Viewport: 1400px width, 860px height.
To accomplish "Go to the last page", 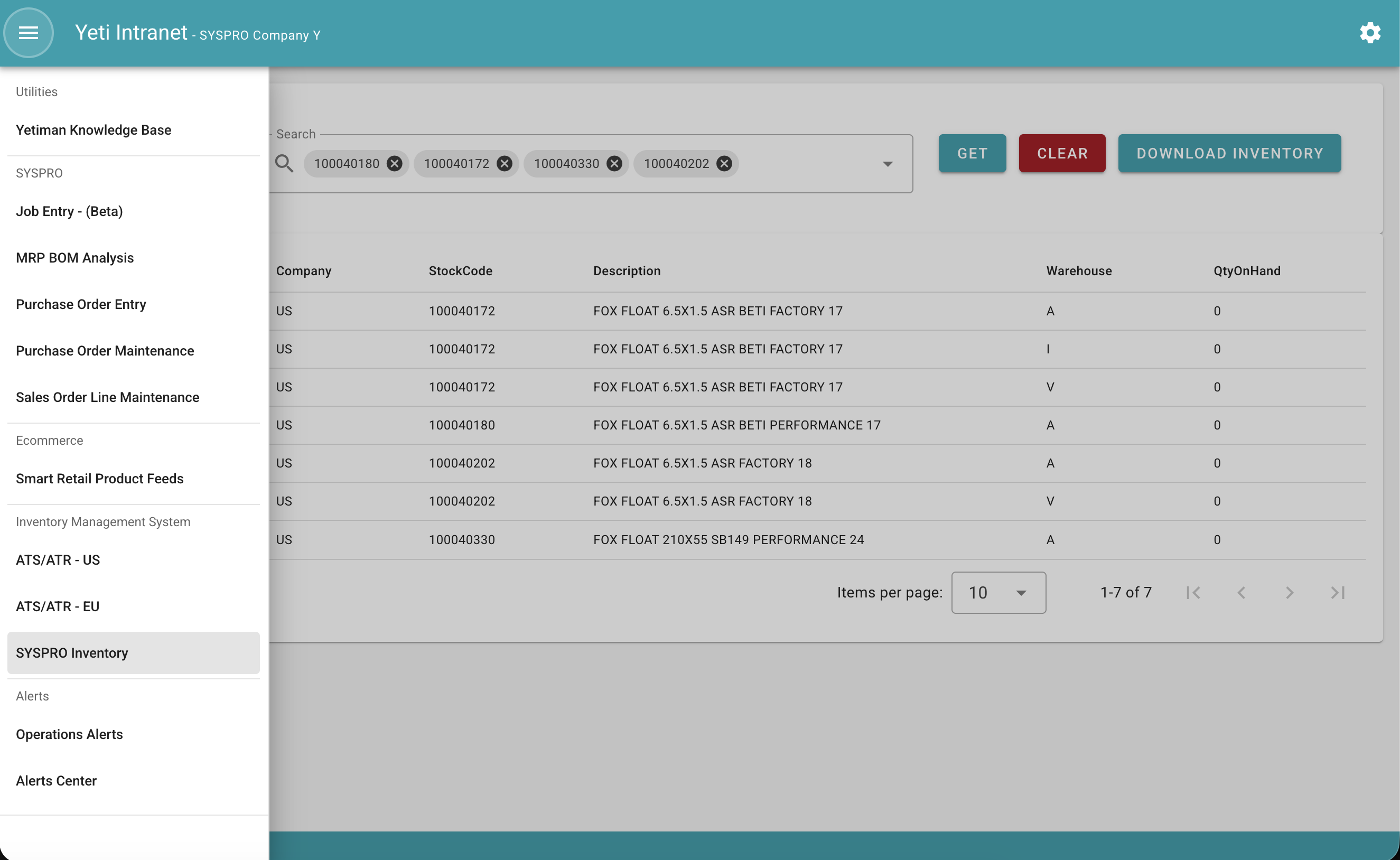I will click(x=1338, y=593).
